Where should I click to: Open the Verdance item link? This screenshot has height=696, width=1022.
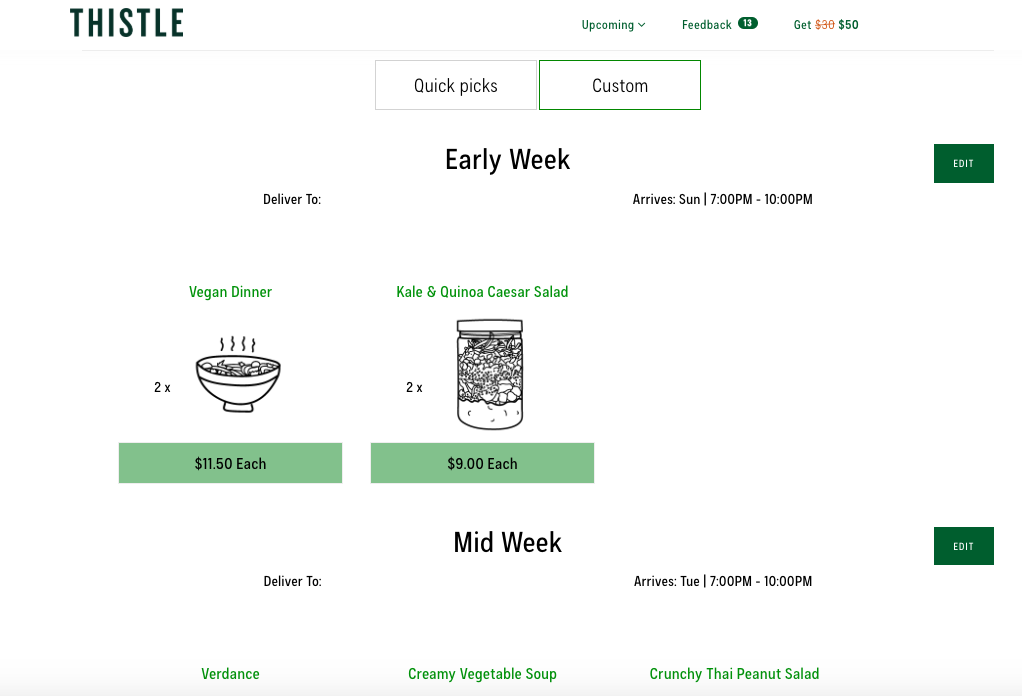pyautogui.click(x=230, y=674)
